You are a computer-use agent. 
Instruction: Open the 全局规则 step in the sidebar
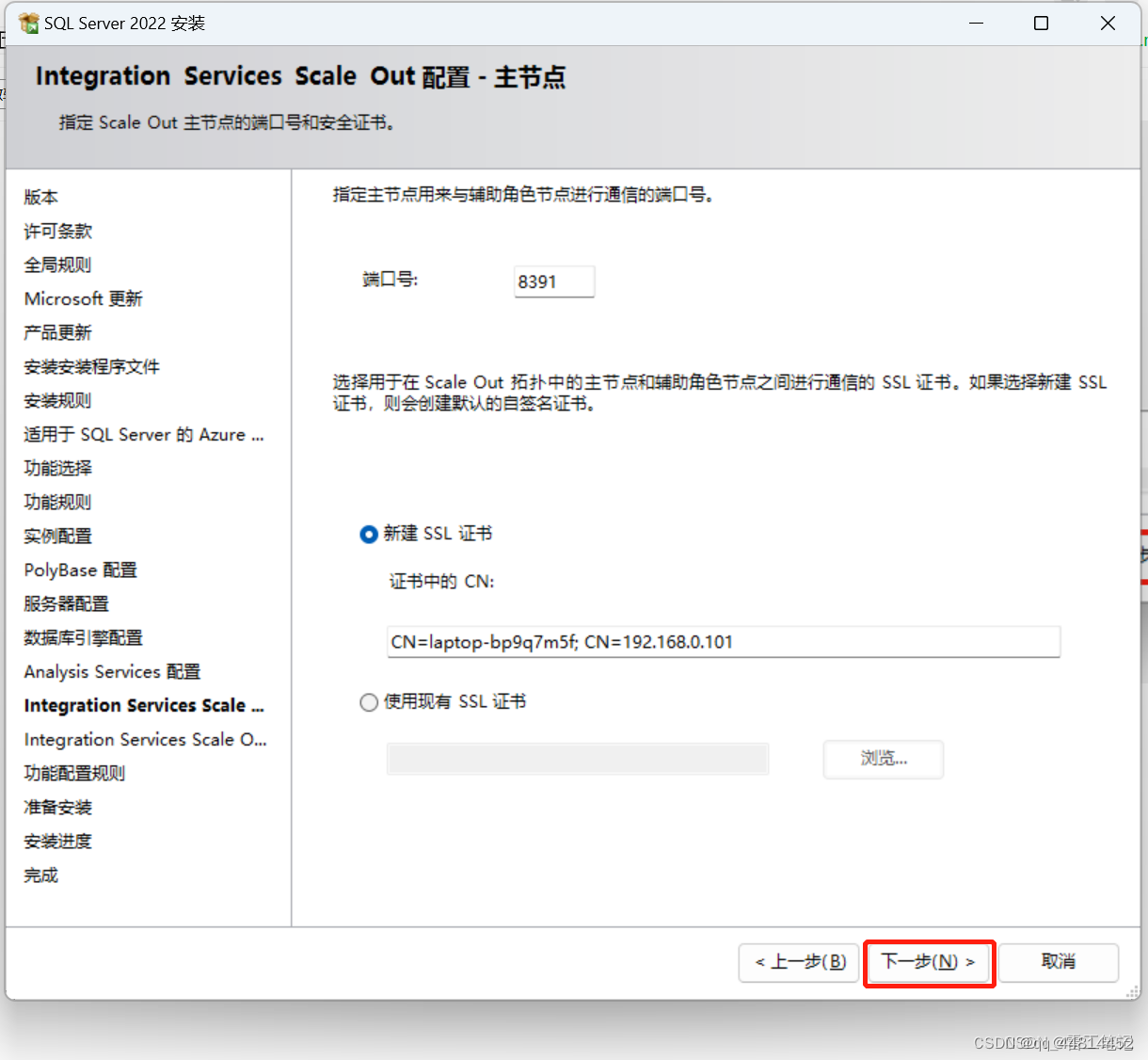point(58,265)
